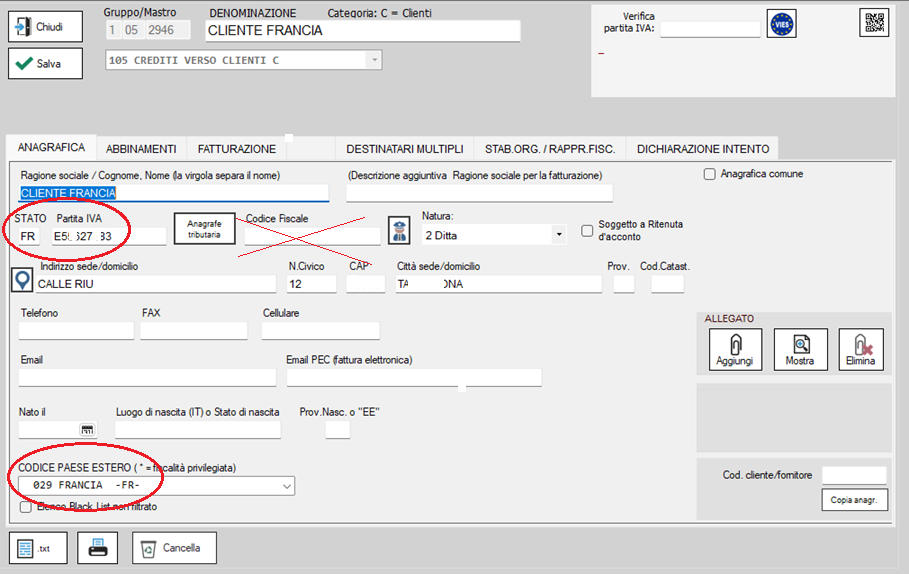Click the officer icon beside Codice Fiscale
This screenshot has height=574, width=909.
coord(398,230)
